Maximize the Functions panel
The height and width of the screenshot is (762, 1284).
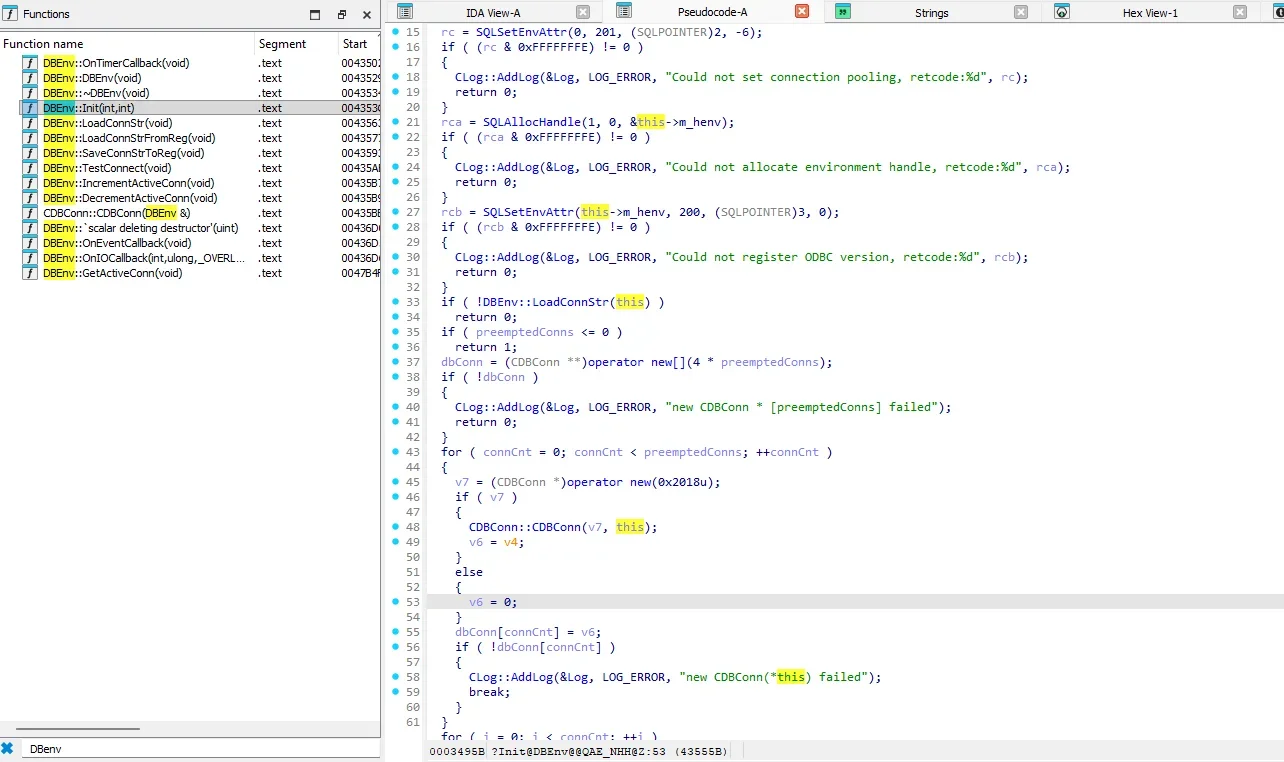(x=315, y=15)
